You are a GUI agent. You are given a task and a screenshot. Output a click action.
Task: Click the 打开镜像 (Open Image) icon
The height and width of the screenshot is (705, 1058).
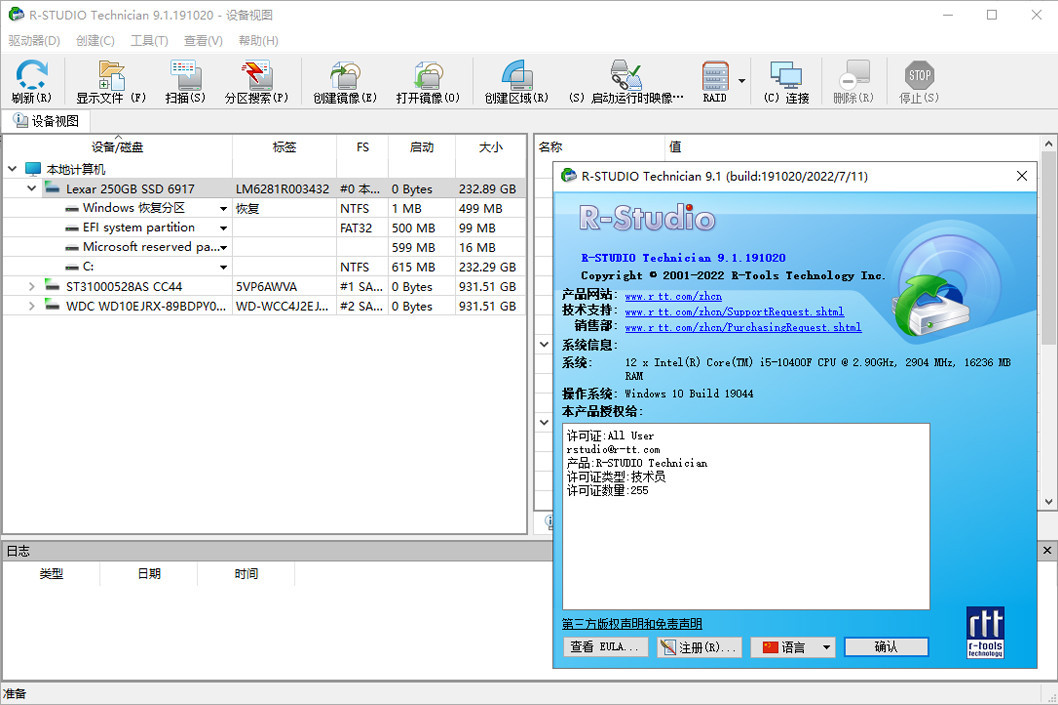(427, 80)
